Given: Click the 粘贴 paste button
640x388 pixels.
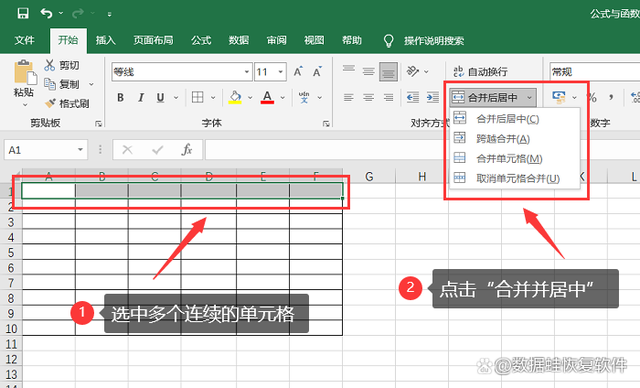Looking at the screenshot, I should pos(24,84).
